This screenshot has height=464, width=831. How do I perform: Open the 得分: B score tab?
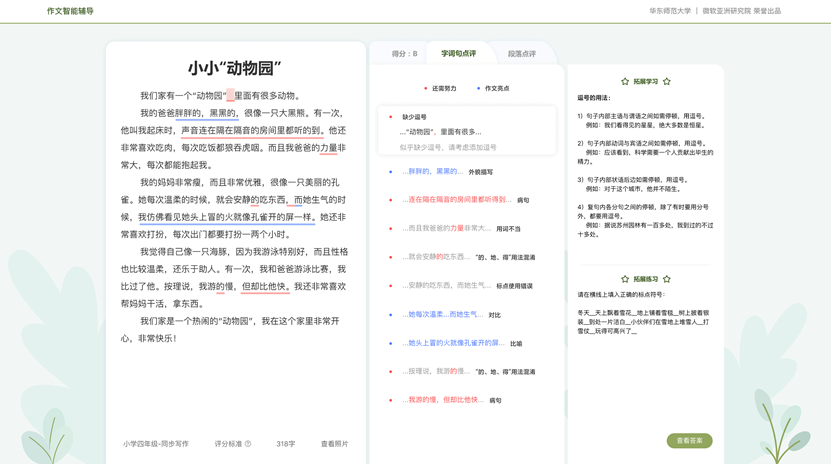pos(404,54)
